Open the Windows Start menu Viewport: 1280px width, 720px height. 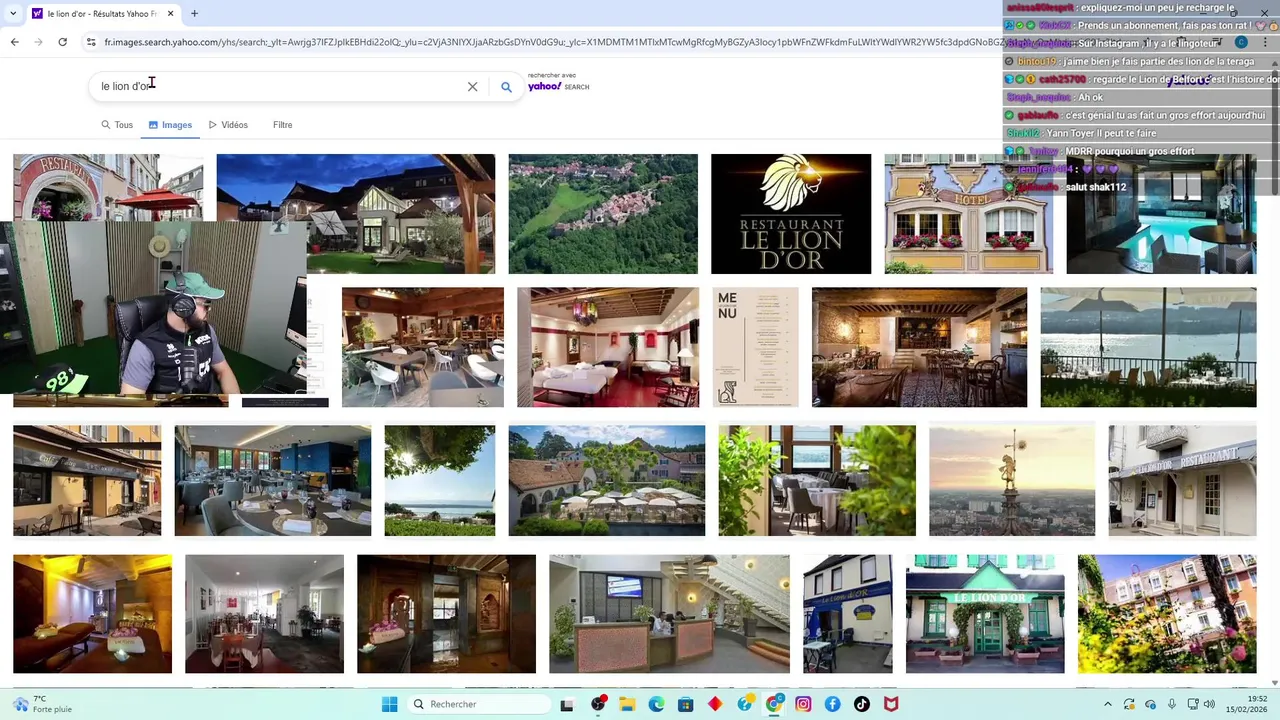click(x=389, y=704)
